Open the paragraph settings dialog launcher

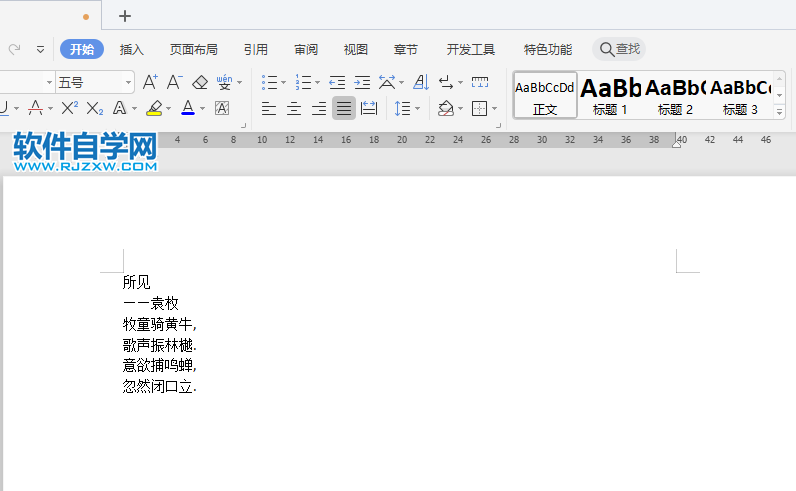click(499, 125)
